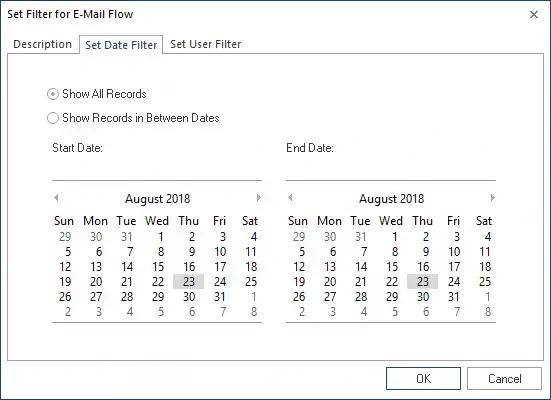551x400 pixels.
Task: Pick August 1 in Start Date calendar
Action: 161,237
